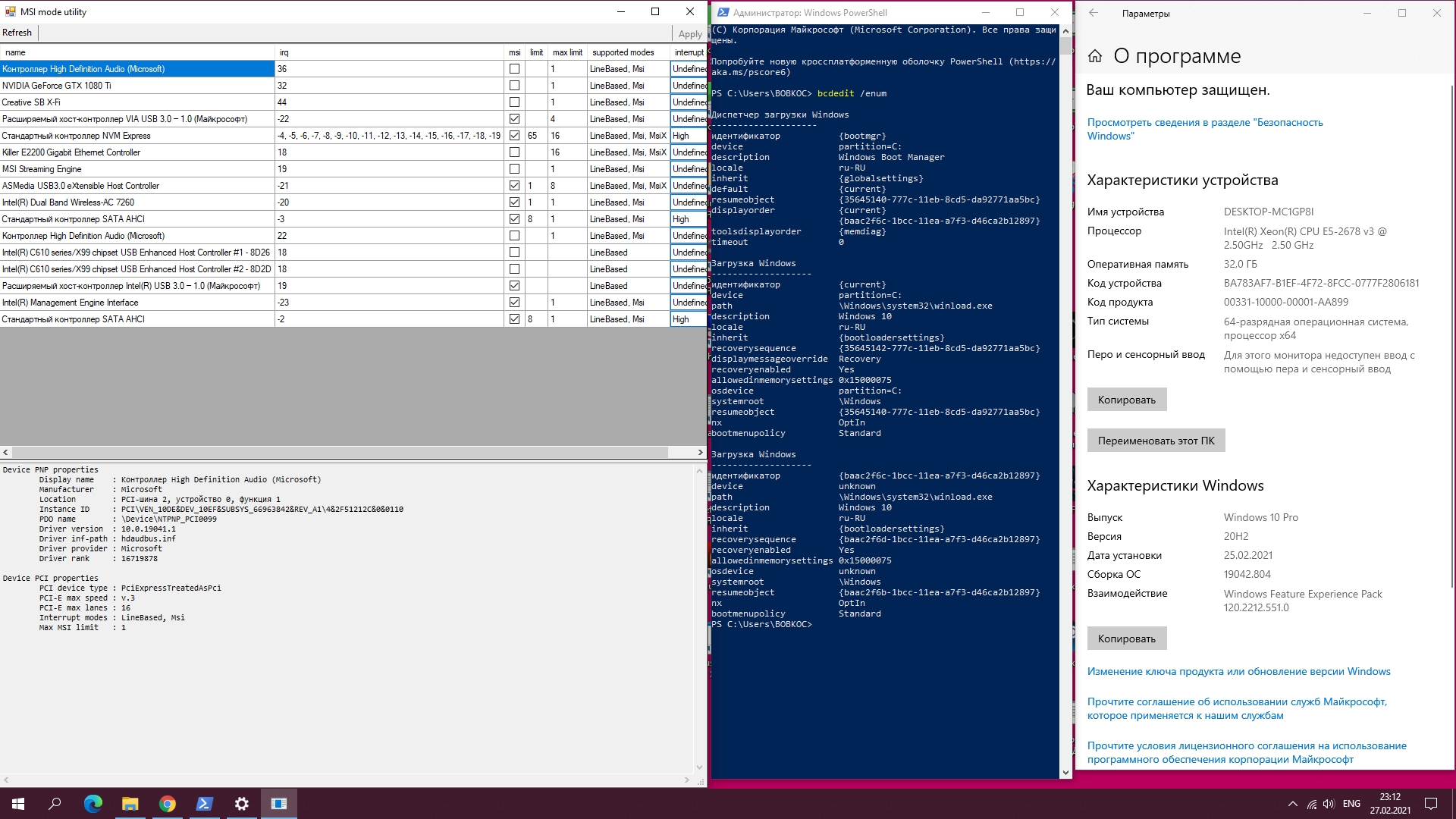Click the Refresh menu item
Viewport: 1456px width, 819px height.
click(x=17, y=33)
